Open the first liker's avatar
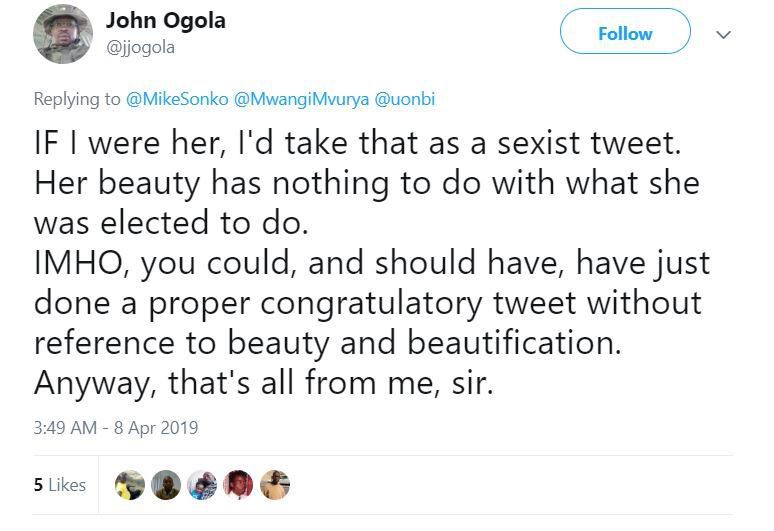Image resolution: width=774 pixels, height=531 pixels. [x=130, y=485]
